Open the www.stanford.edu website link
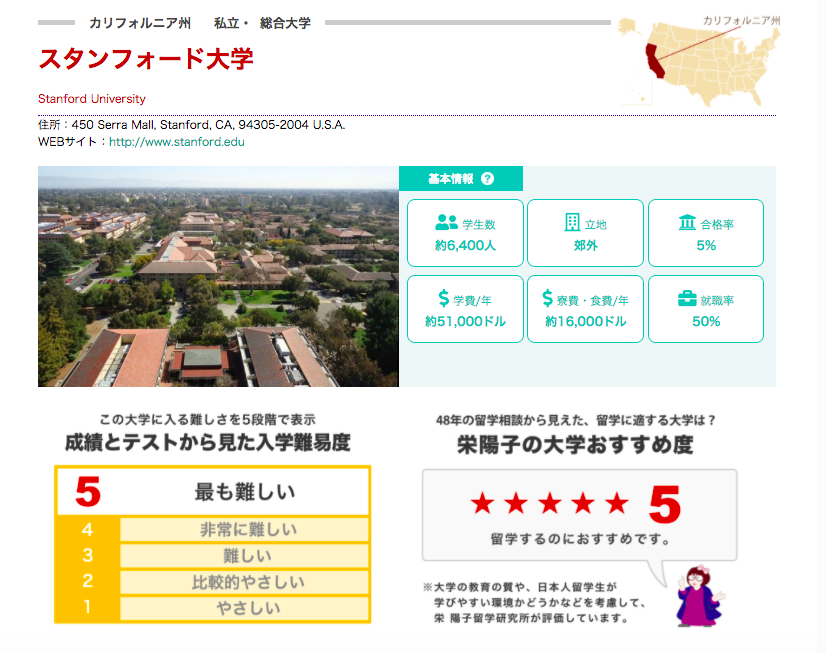 176,142
